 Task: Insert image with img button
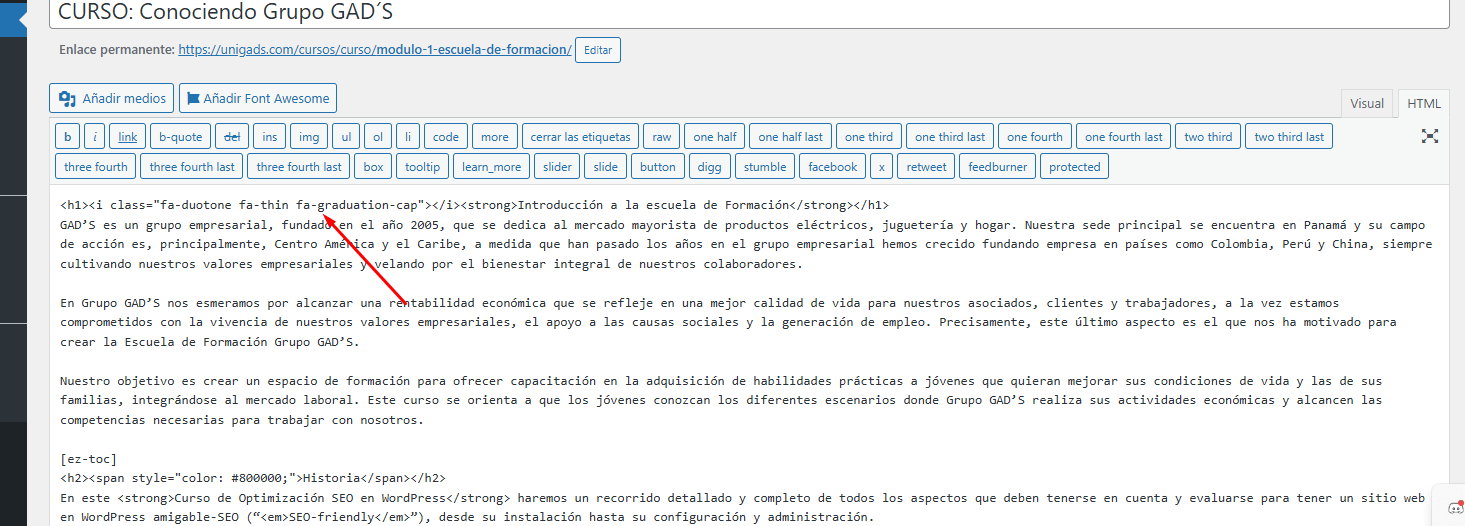pos(310,137)
